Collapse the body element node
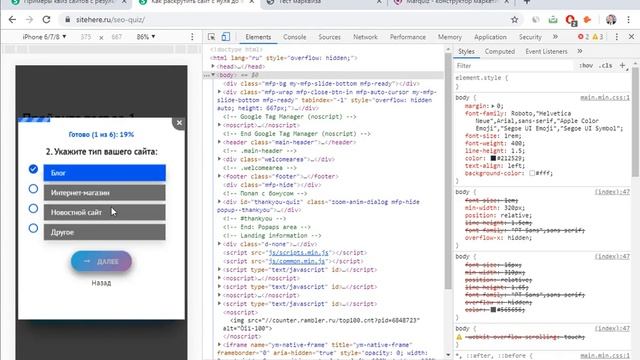The image size is (640, 360). point(213,75)
